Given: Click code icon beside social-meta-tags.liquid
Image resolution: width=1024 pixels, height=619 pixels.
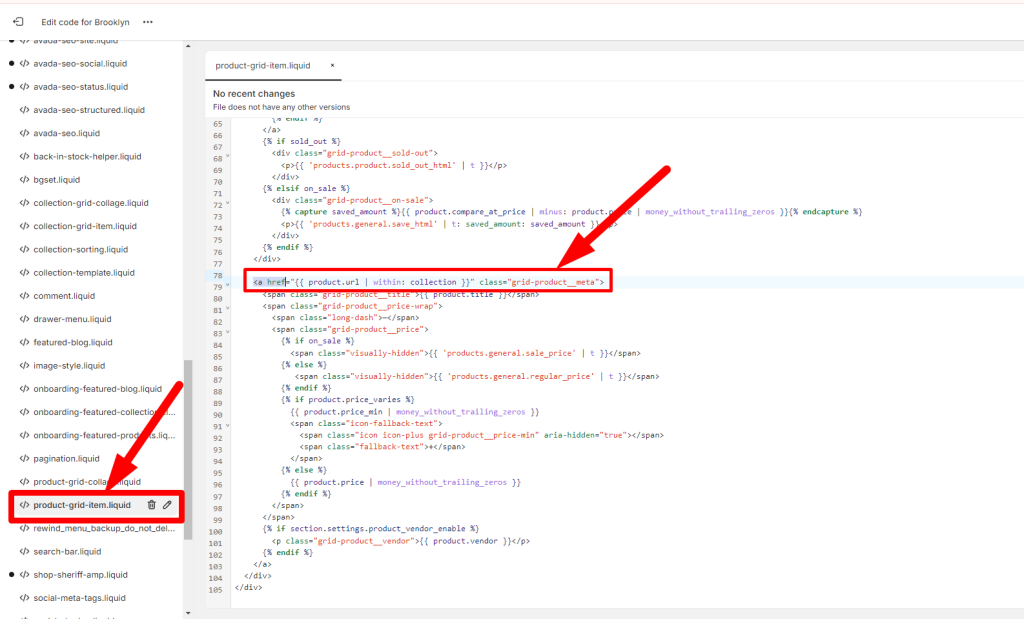Looking at the screenshot, I should pos(24,597).
